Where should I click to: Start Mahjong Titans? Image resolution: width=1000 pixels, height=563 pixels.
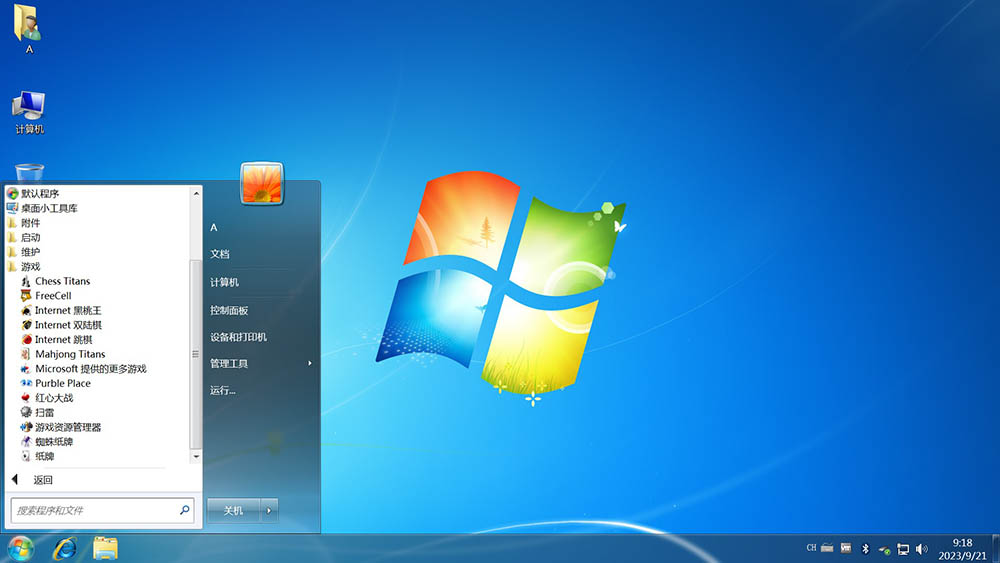pyautogui.click(x=70, y=354)
